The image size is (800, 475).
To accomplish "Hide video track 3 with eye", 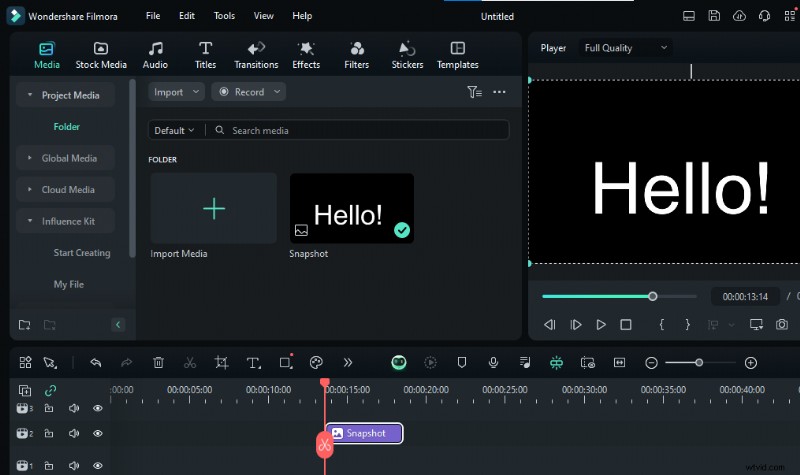I will coord(98,408).
